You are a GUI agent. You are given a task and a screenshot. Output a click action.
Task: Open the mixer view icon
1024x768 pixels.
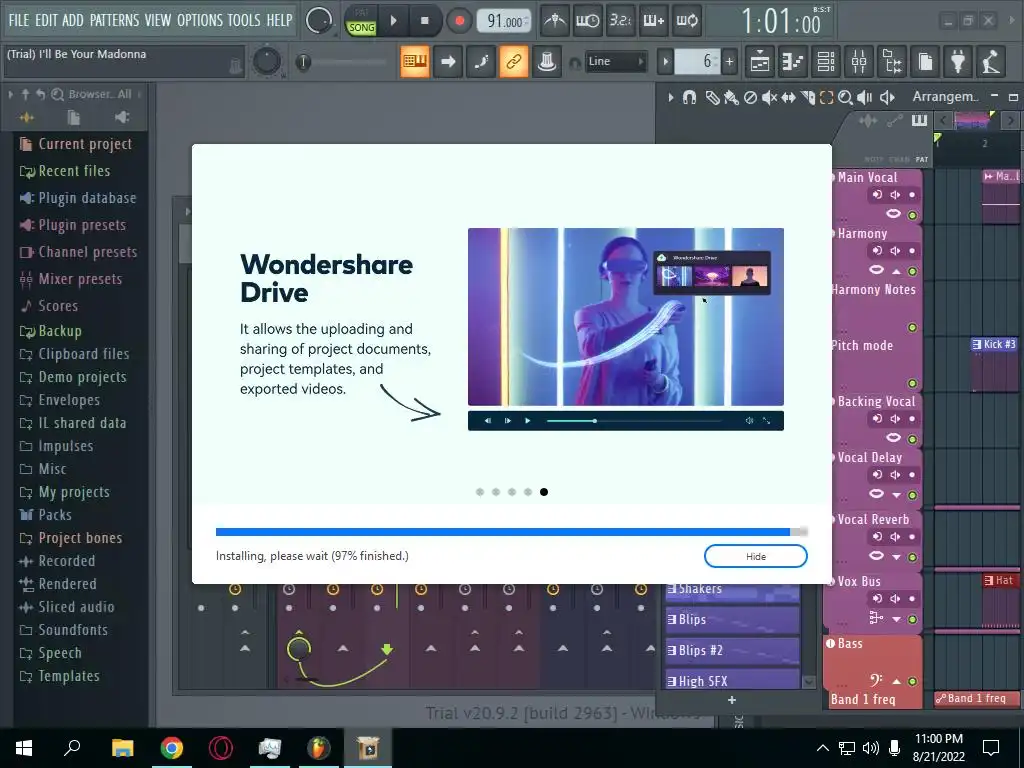coord(859,61)
